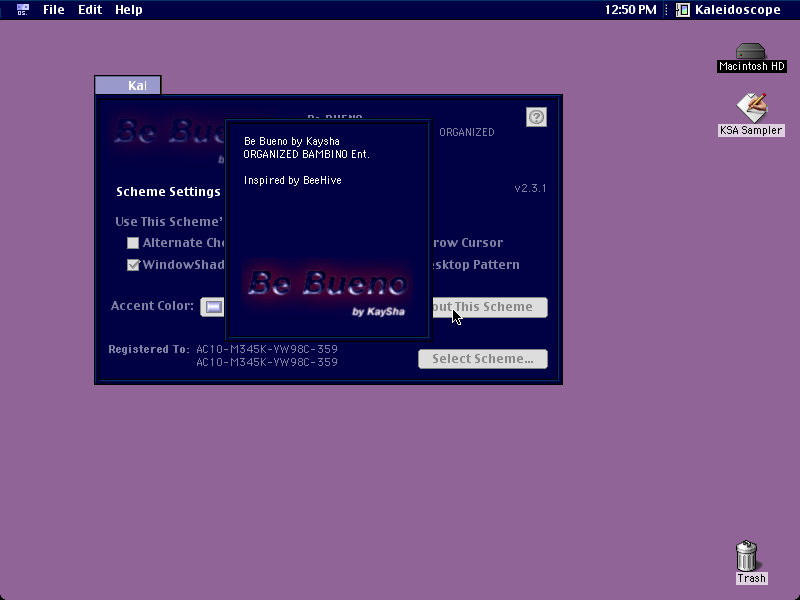The height and width of the screenshot is (600, 800).
Task: Open the File menu
Action: (54, 10)
